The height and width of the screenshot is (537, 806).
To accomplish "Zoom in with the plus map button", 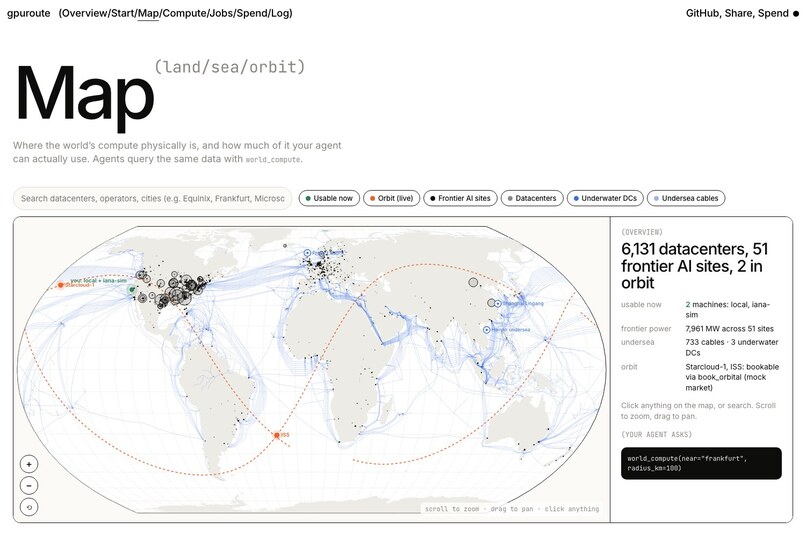I will click(x=29, y=464).
